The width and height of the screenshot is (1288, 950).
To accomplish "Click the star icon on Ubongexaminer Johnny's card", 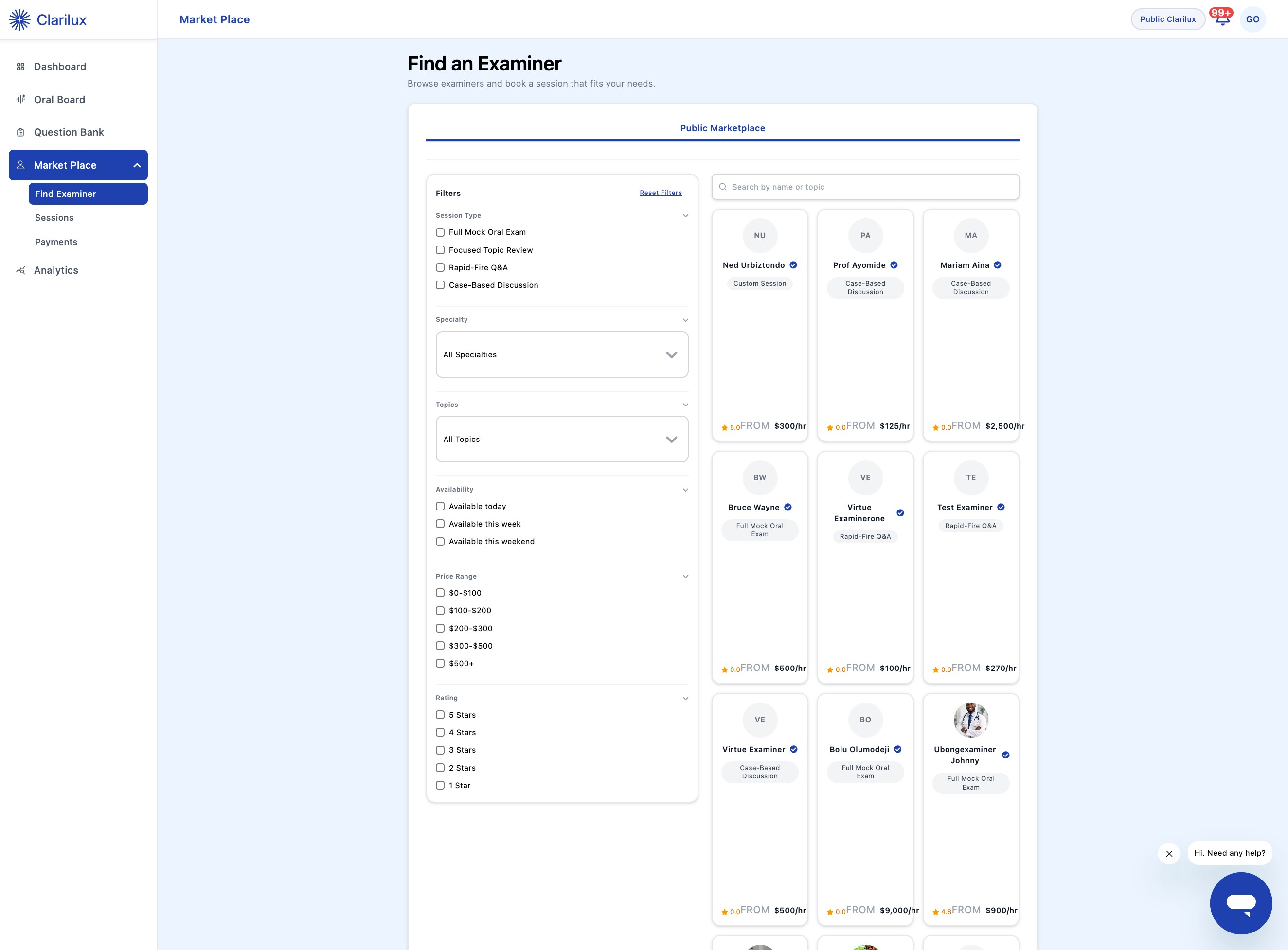I will point(936,912).
